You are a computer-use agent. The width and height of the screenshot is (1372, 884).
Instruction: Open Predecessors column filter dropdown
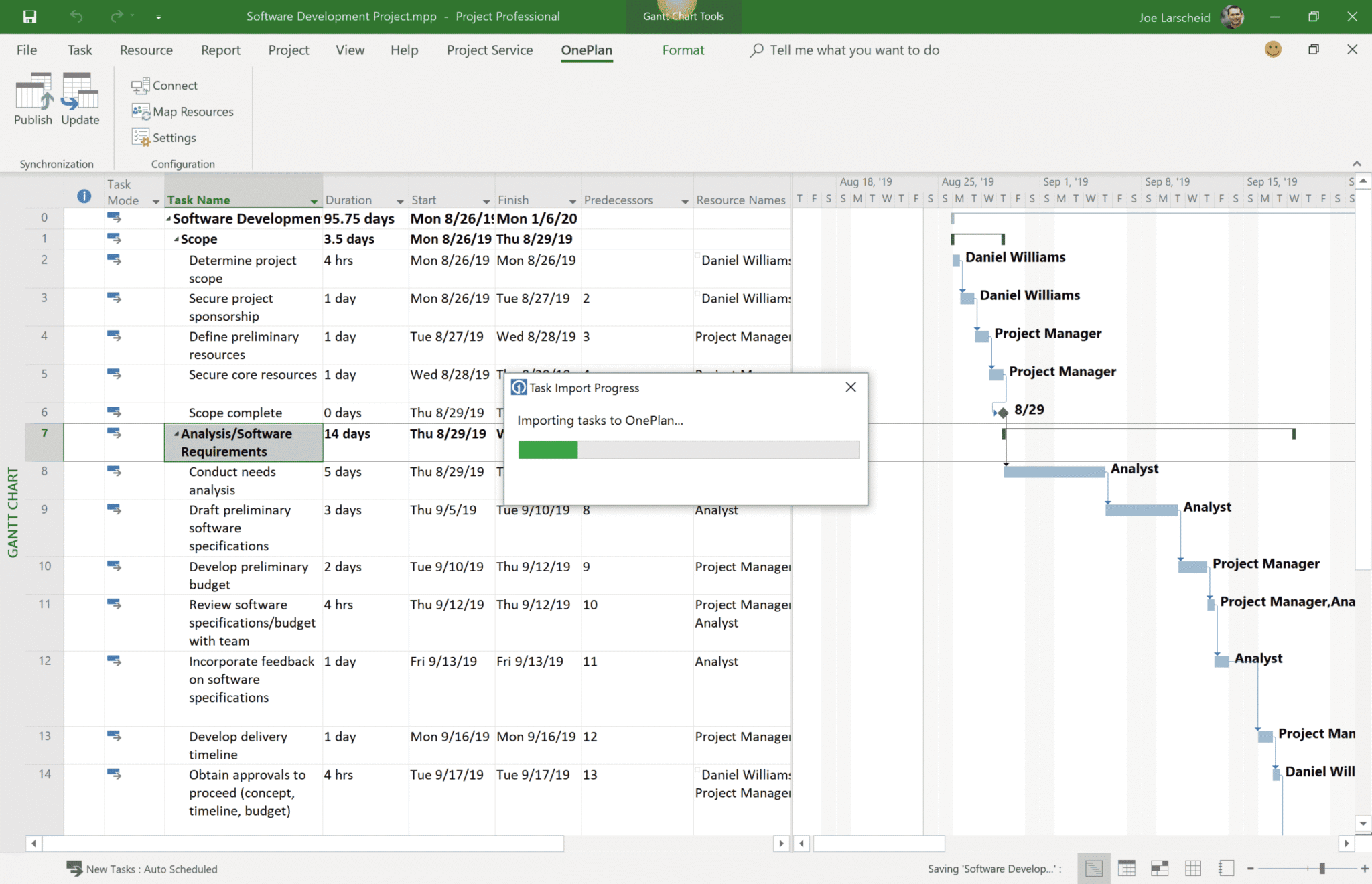[x=685, y=201]
